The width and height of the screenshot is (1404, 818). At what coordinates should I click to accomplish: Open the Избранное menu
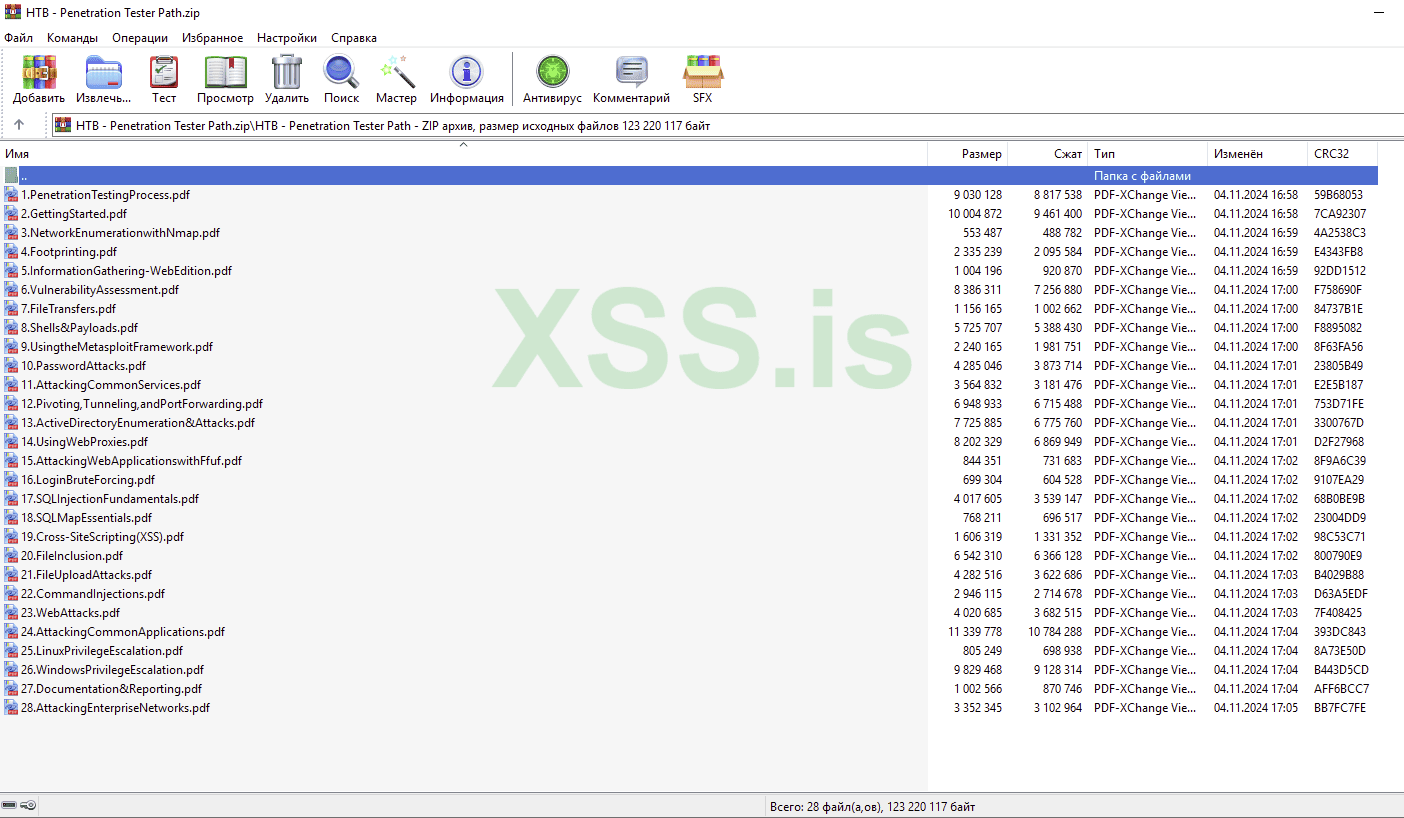click(212, 38)
